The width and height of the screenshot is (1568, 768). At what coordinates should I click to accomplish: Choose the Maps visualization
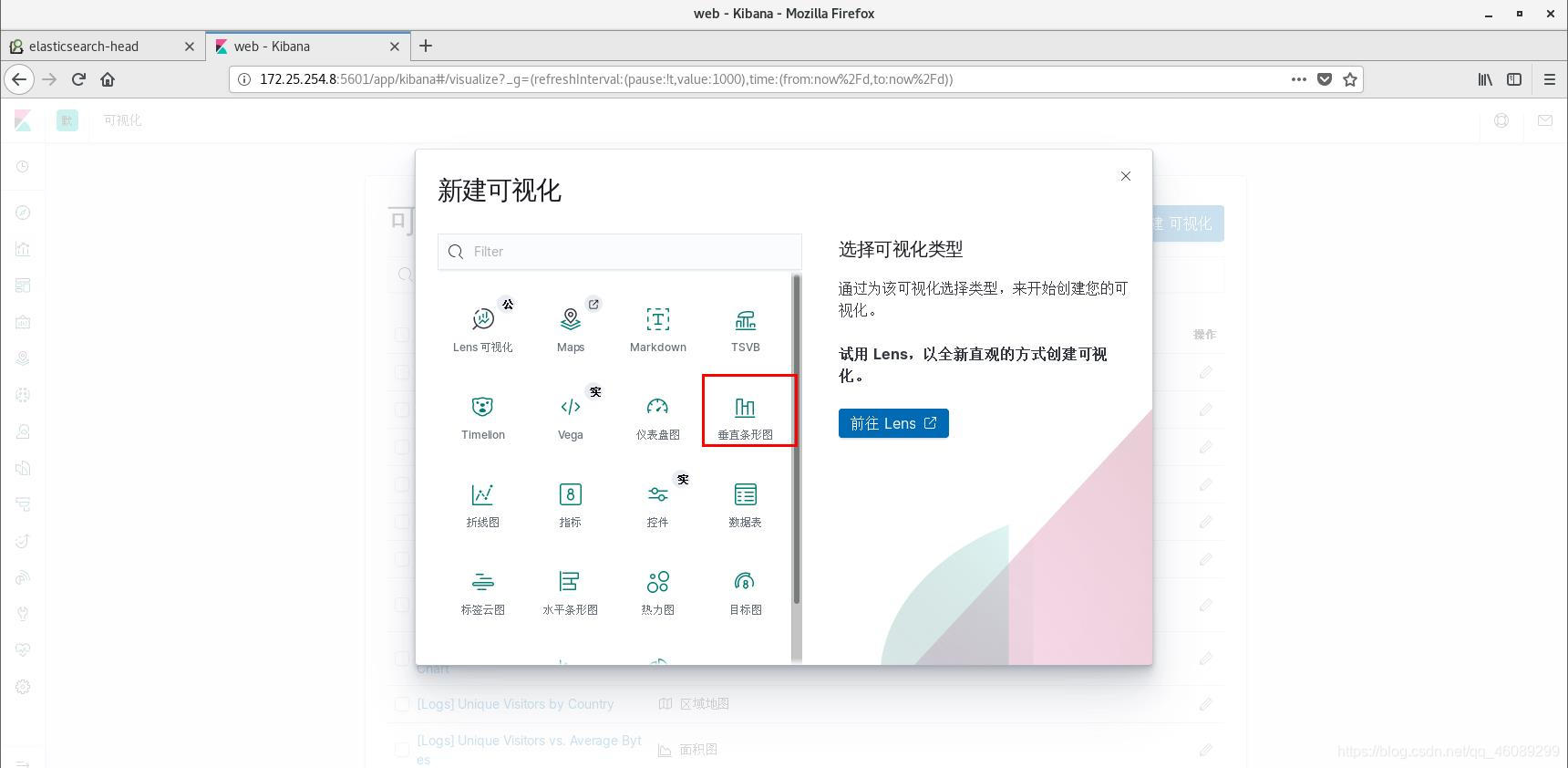(571, 329)
